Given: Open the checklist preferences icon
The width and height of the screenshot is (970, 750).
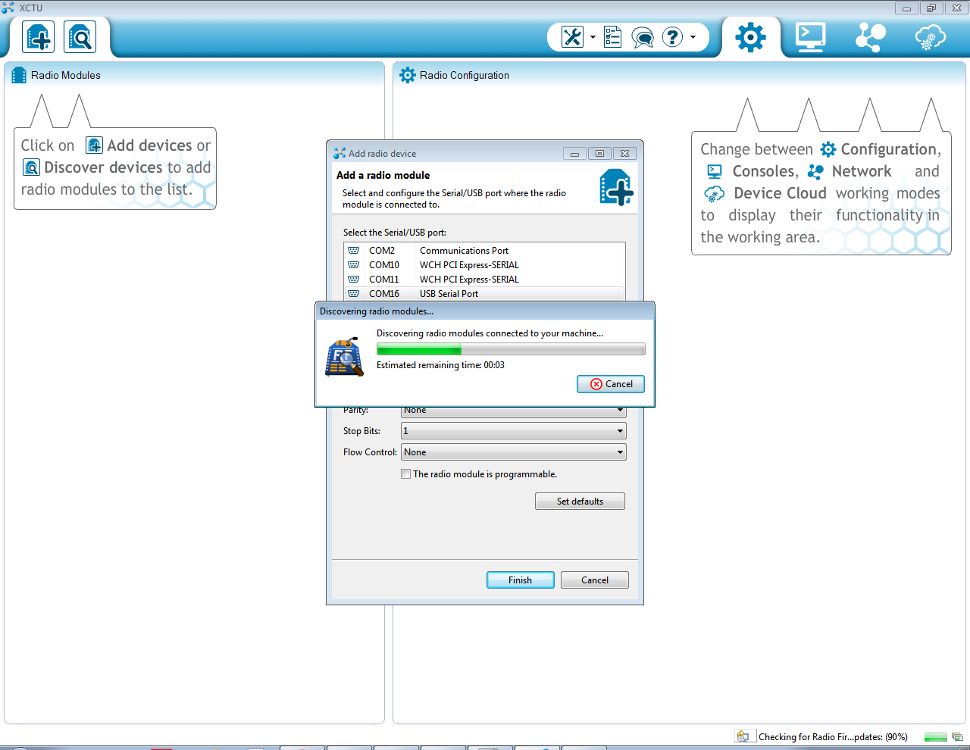Looking at the screenshot, I should pyautogui.click(x=612, y=37).
